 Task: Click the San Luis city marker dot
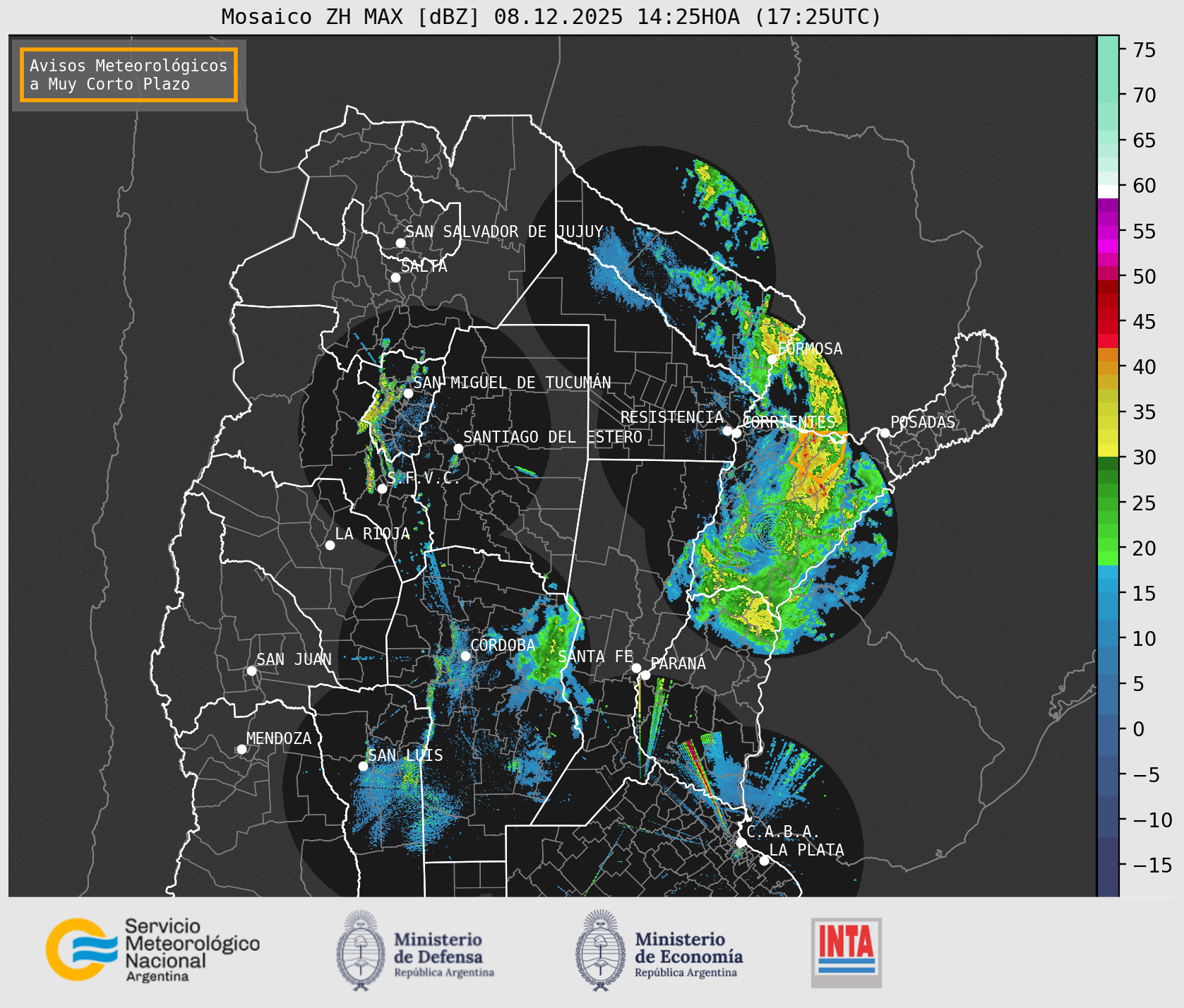point(363,766)
